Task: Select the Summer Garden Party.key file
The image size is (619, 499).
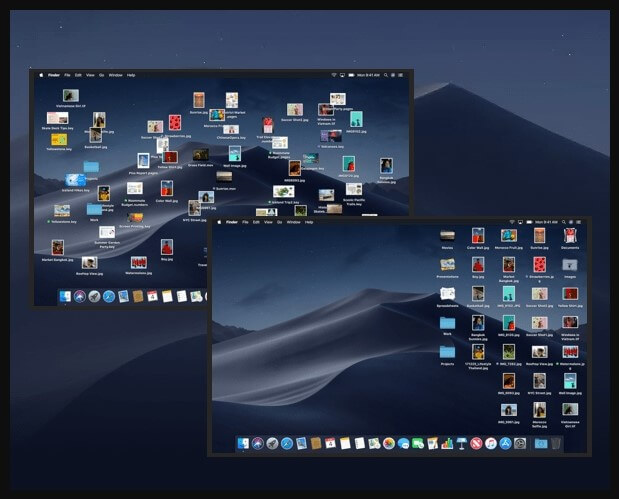Action: 108,234
